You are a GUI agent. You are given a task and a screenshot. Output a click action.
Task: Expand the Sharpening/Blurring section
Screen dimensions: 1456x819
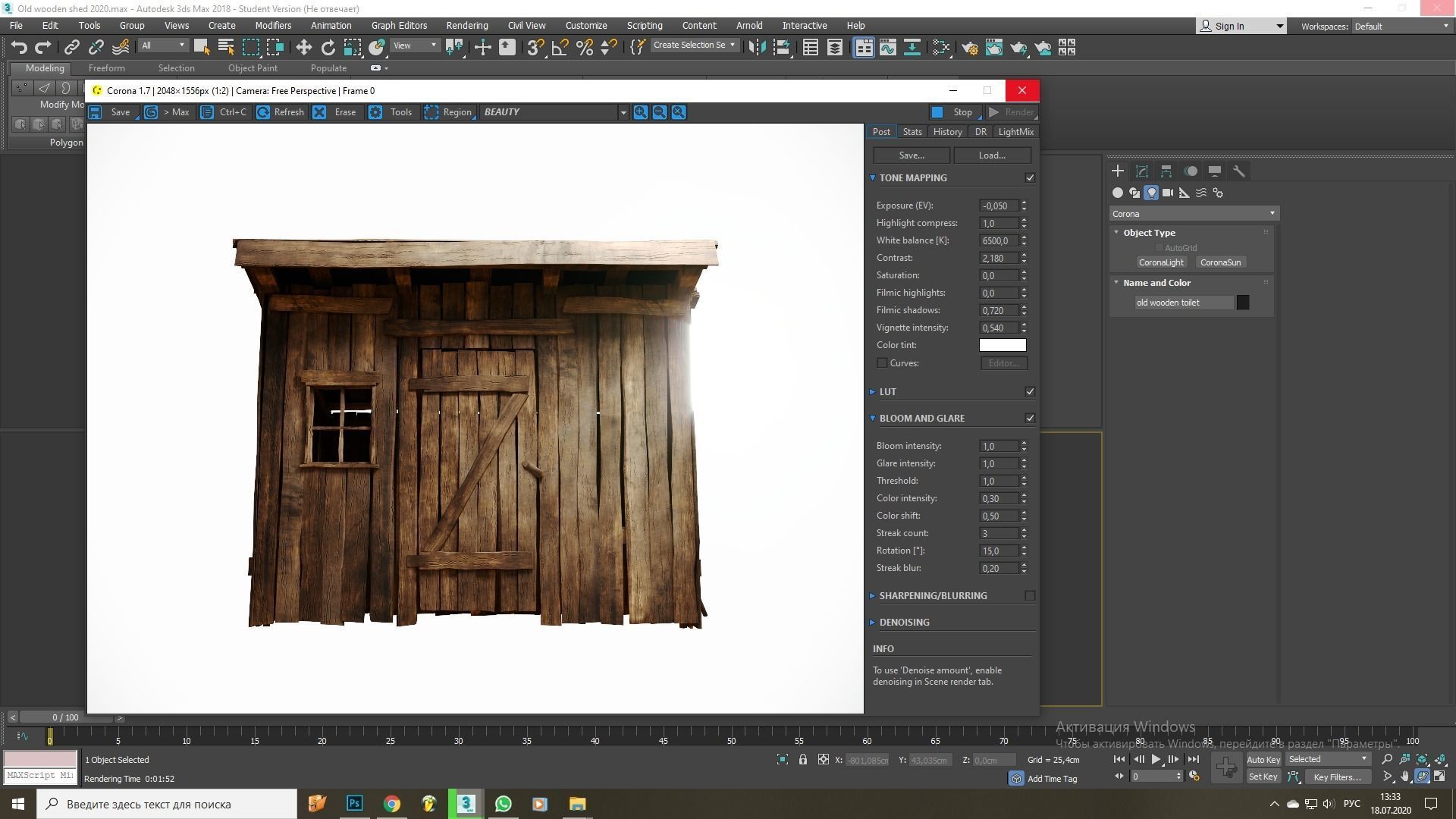[872, 595]
